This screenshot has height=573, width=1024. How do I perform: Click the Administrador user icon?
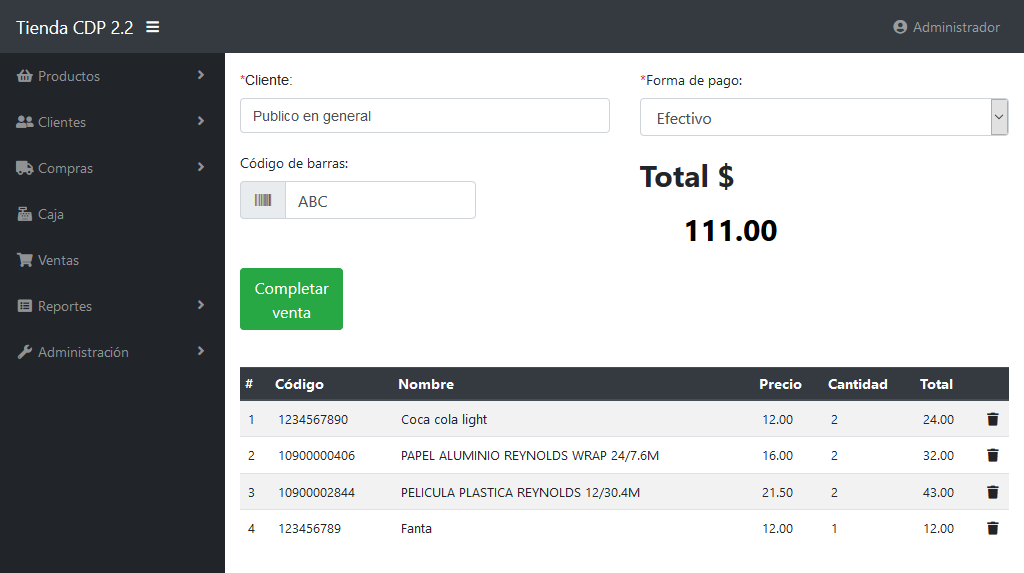(x=900, y=28)
